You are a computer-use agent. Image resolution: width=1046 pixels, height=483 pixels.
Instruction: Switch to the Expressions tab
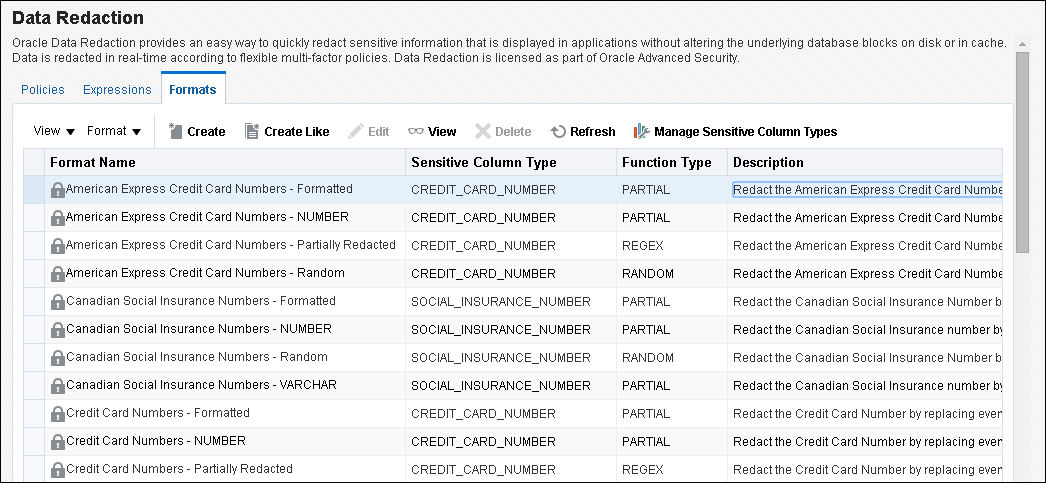[116, 90]
